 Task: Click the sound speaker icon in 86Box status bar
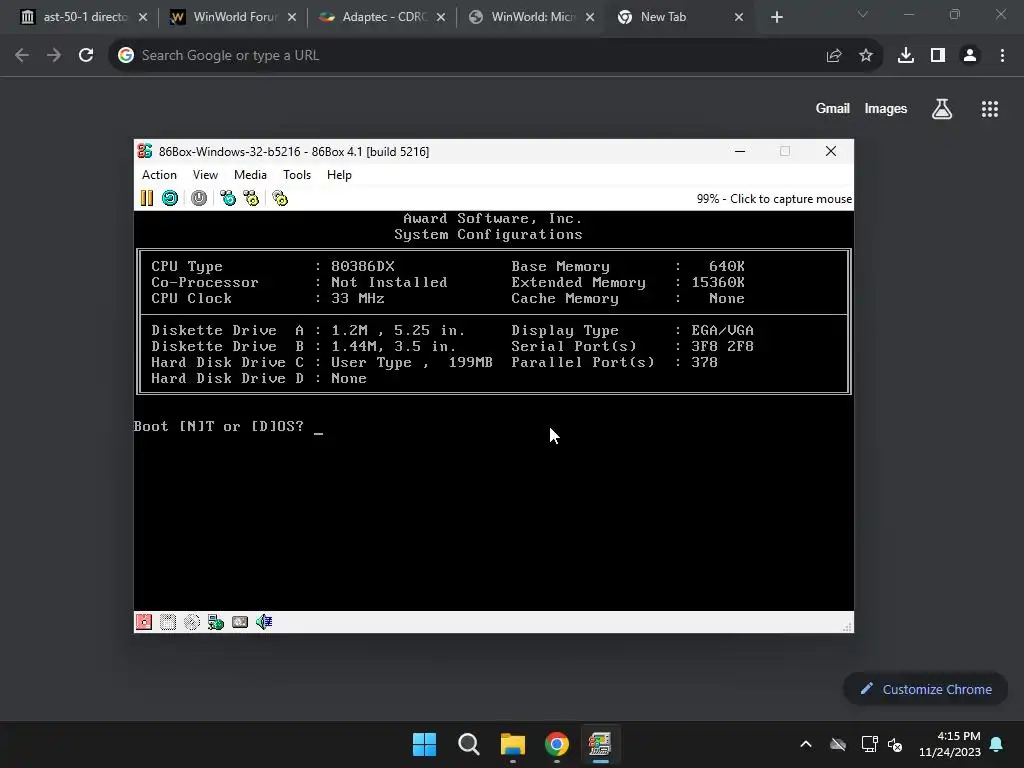(x=264, y=622)
